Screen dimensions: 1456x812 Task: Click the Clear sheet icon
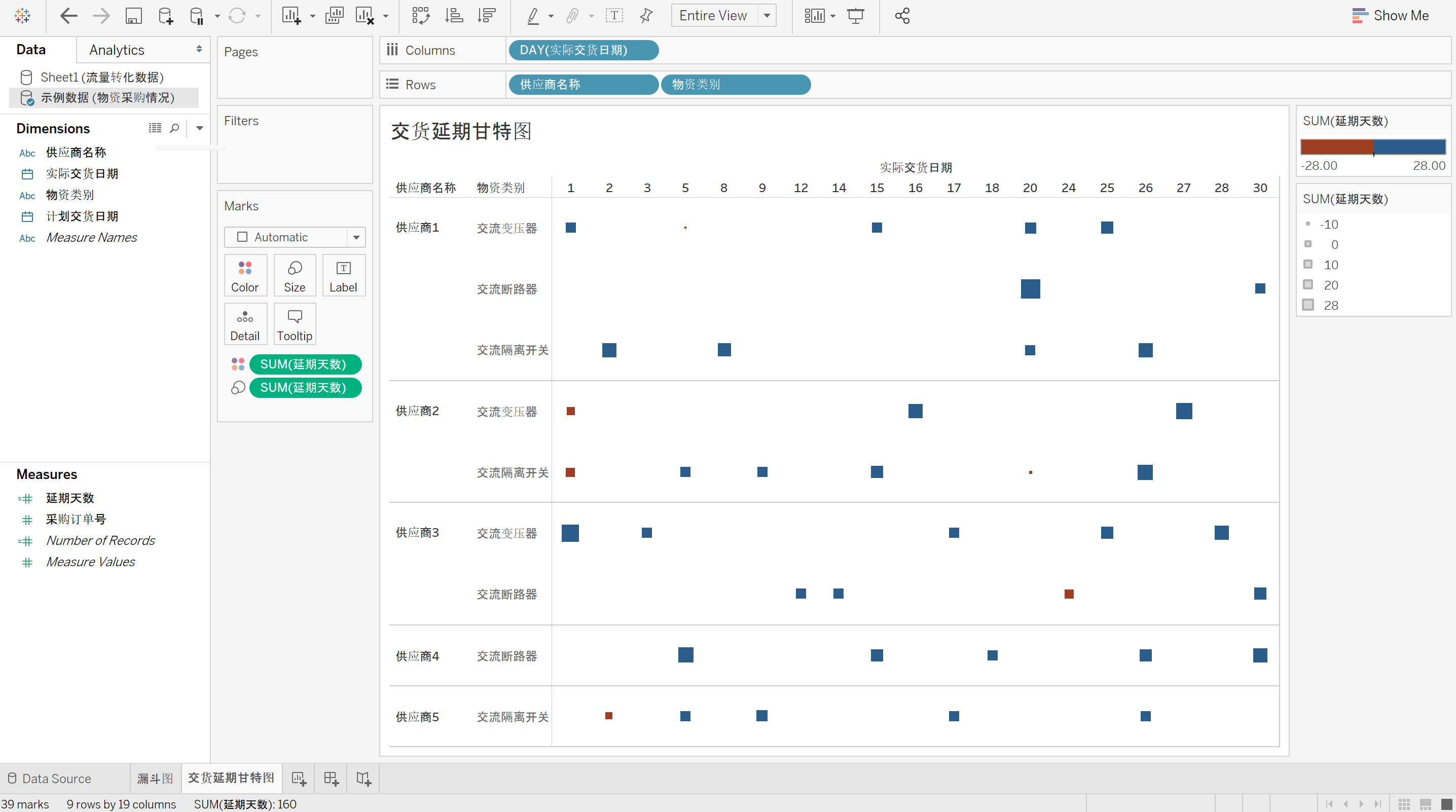click(x=365, y=16)
